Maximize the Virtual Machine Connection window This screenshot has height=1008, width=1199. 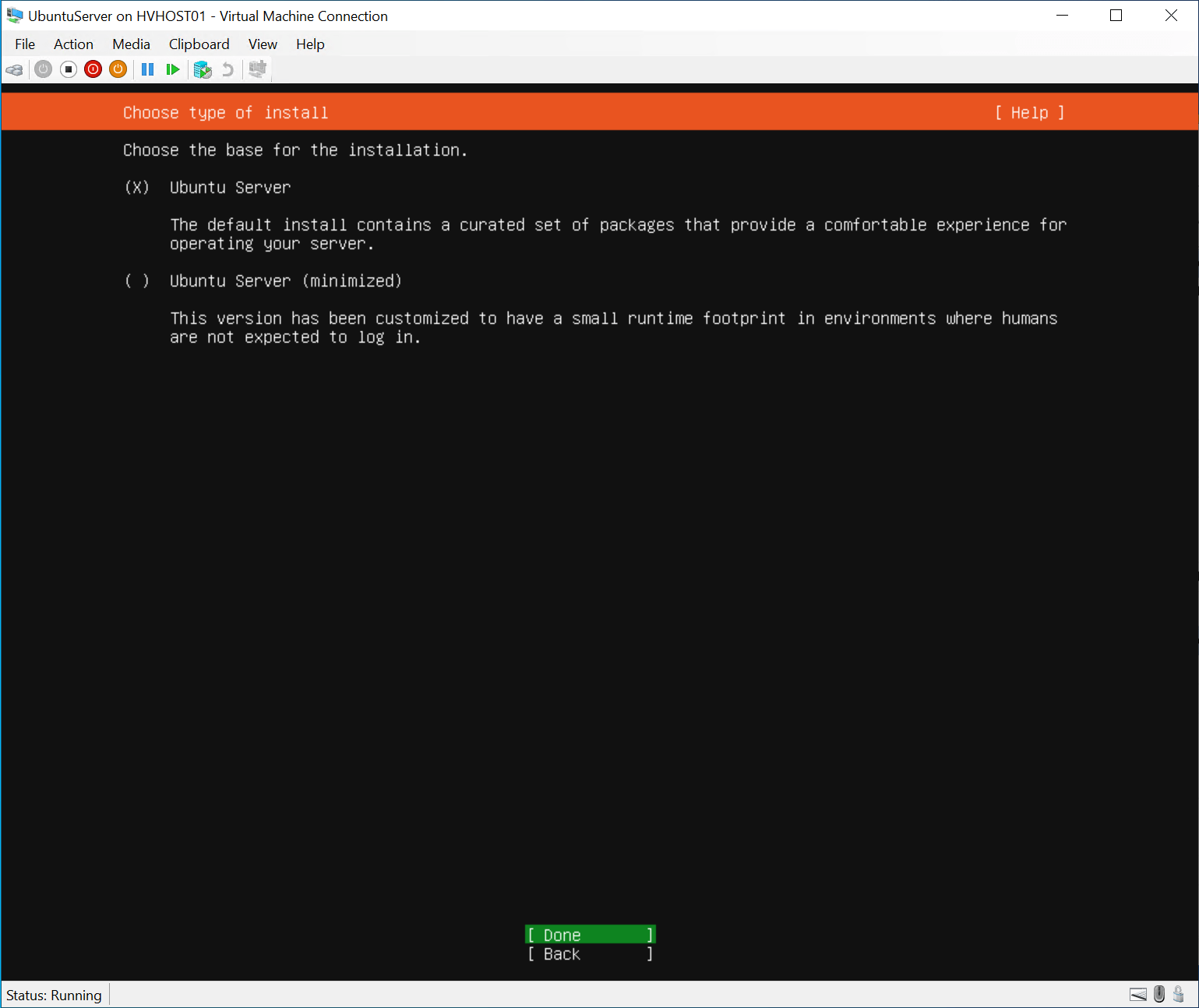(x=1116, y=16)
